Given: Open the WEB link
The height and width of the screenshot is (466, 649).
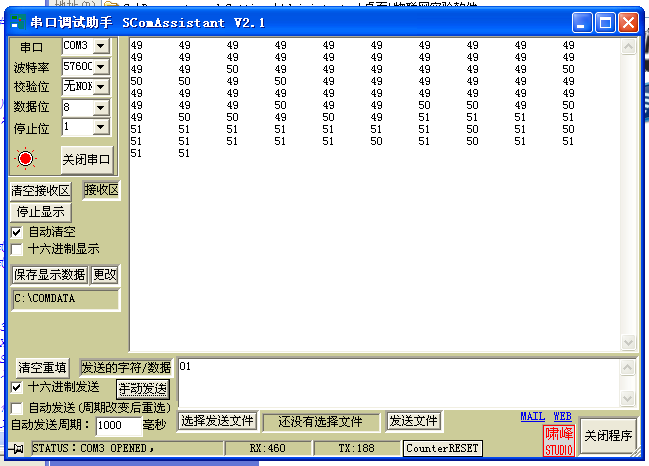Looking at the screenshot, I should coord(562,416).
